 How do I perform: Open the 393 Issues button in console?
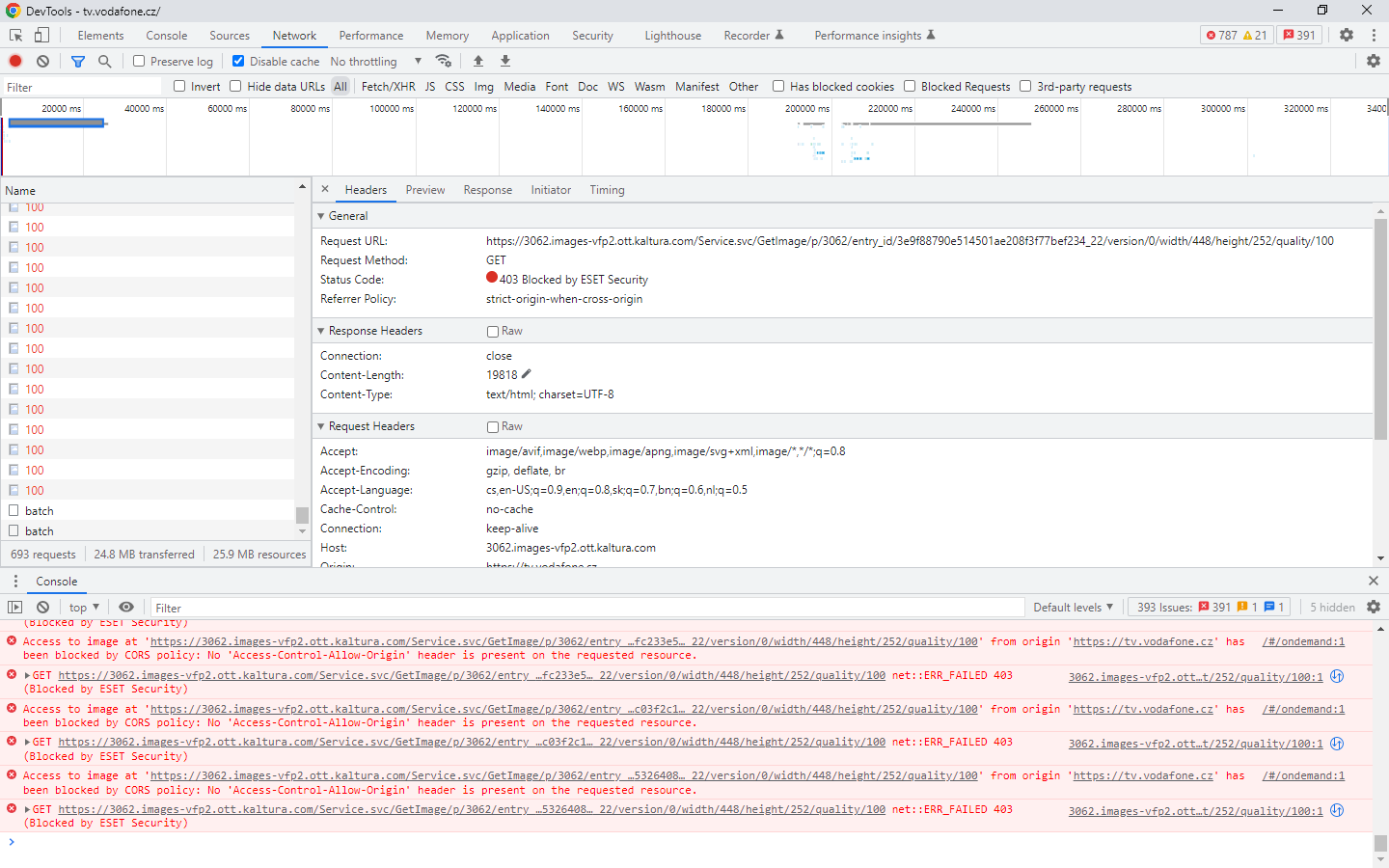[1210, 608]
